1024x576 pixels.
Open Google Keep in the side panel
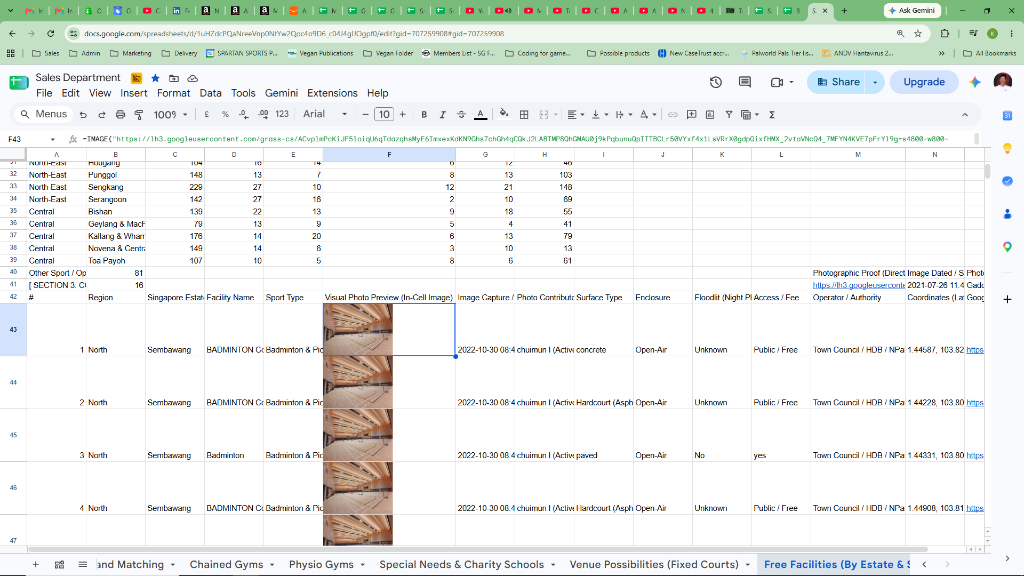1007,148
